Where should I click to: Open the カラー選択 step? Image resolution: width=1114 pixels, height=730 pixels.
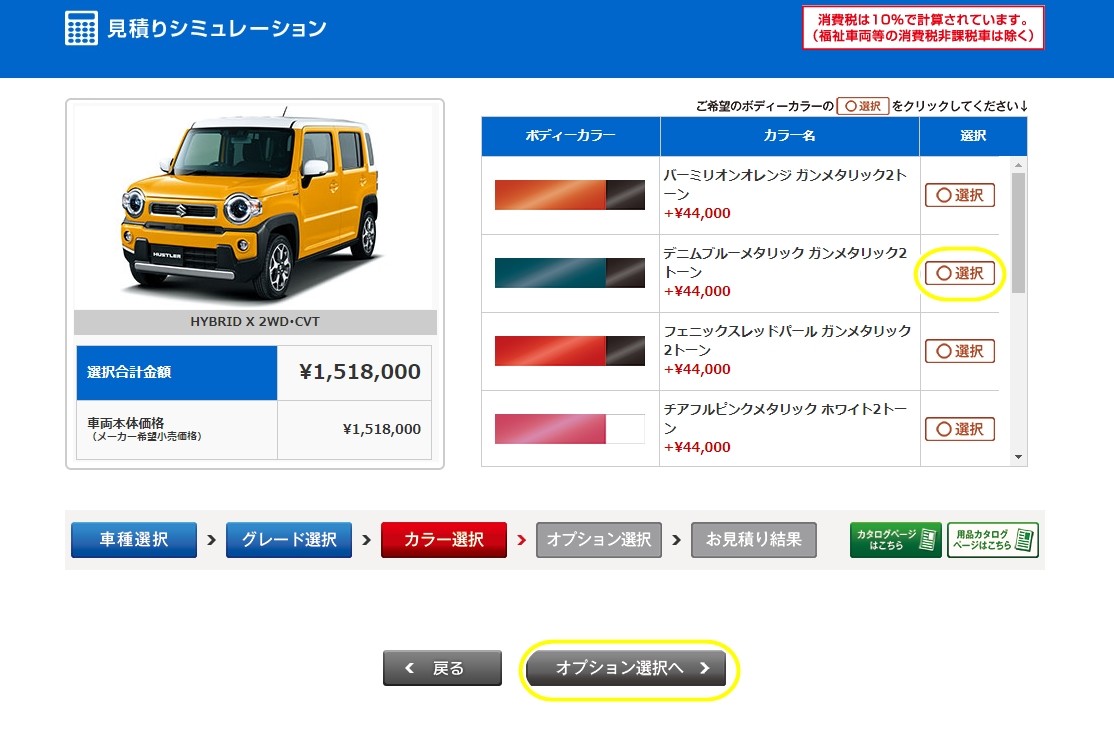coord(443,540)
